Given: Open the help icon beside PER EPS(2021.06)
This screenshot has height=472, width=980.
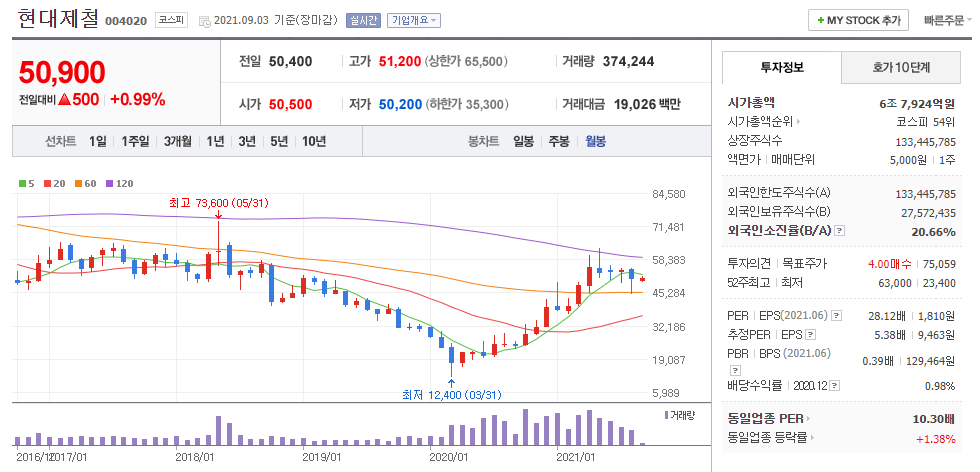Looking at the screenshot, I should [837, 315].
